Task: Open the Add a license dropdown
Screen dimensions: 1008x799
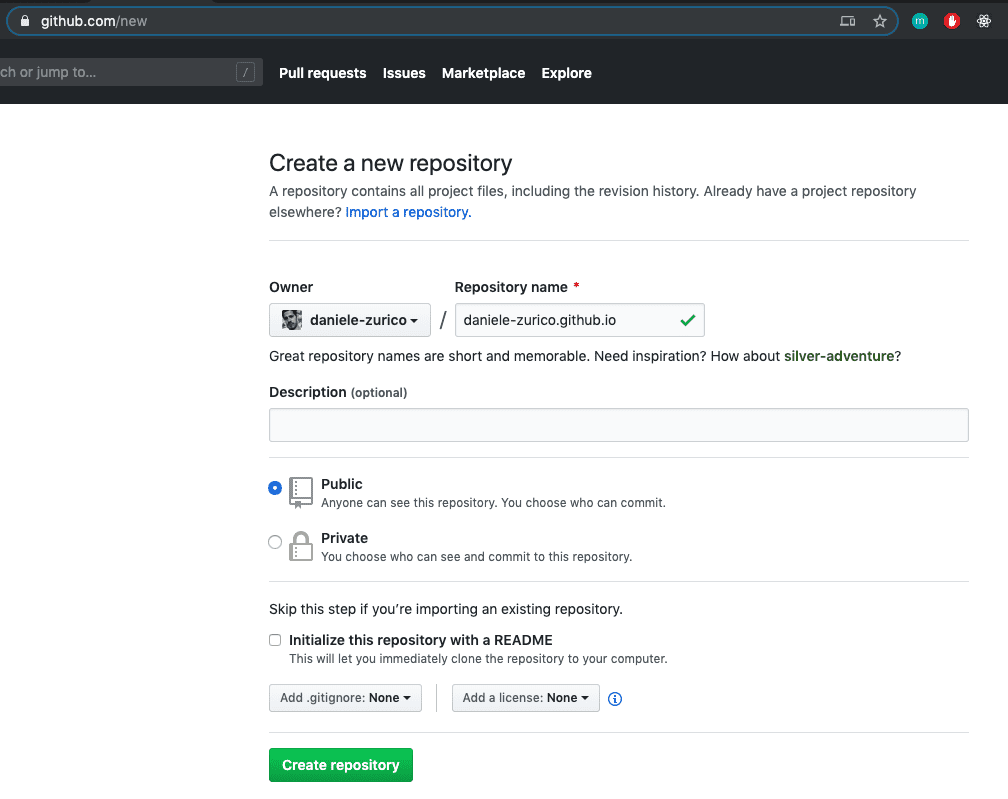Action: click(525, 697)
